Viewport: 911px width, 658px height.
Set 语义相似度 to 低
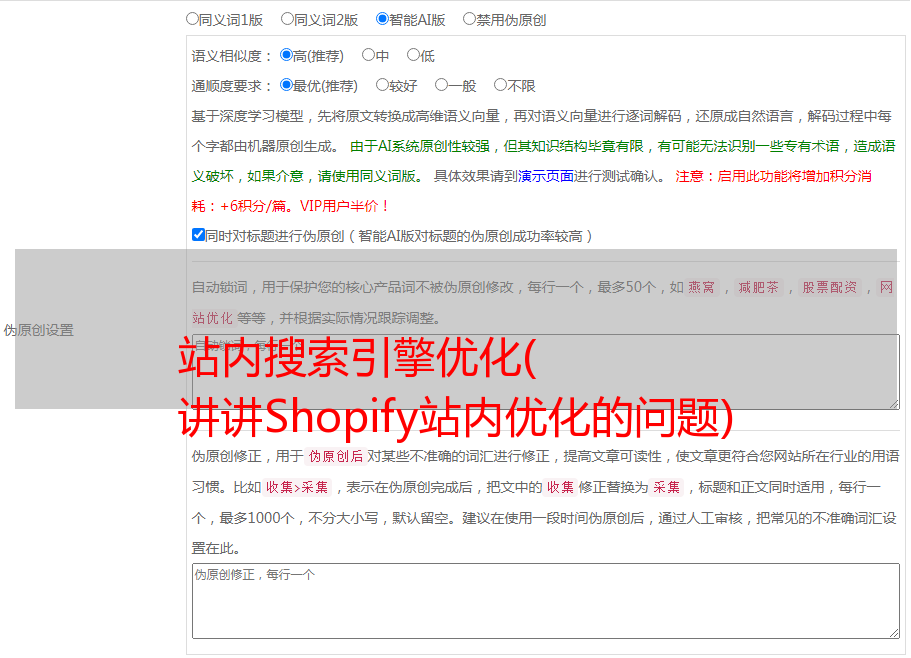click(x=413, y=55)
